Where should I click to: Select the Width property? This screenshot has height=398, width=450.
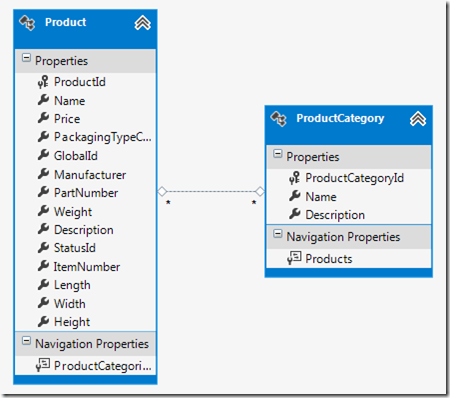[x=70, y=304]
